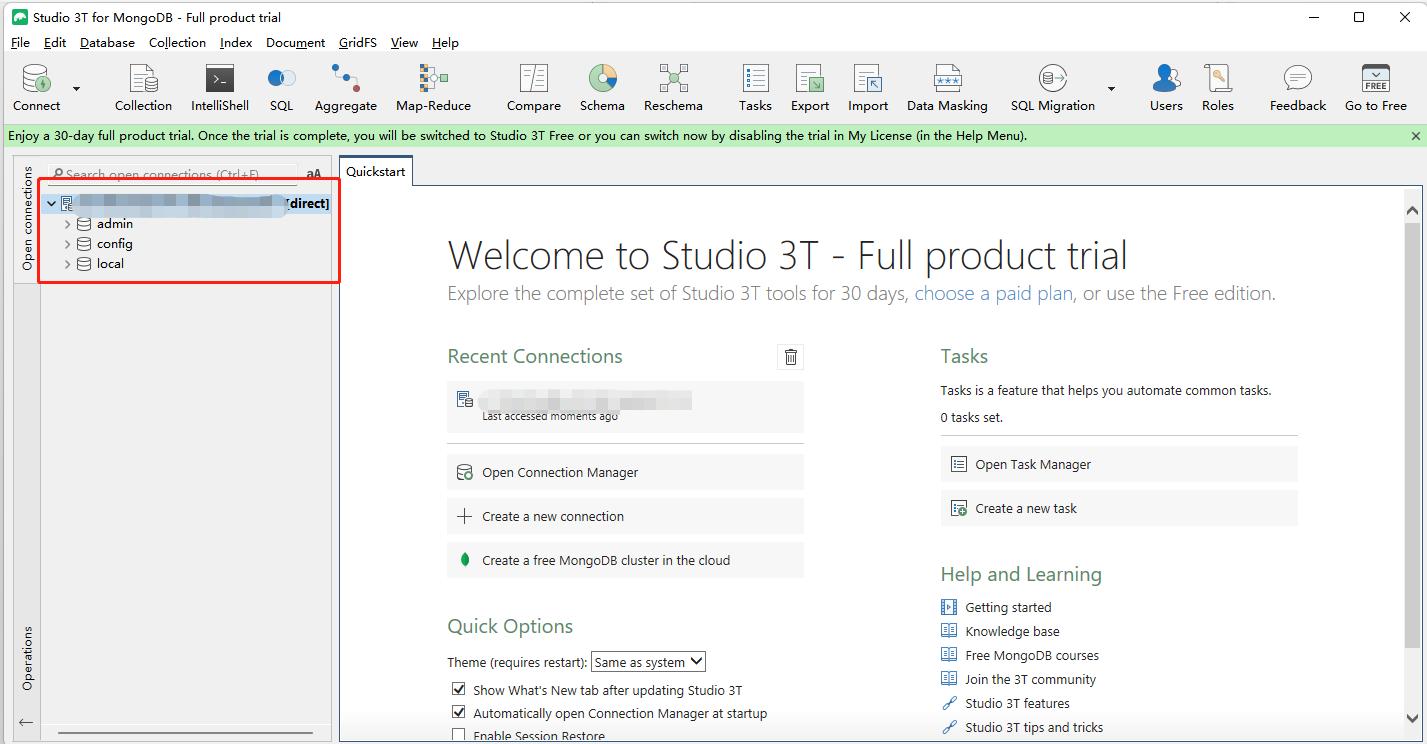Click Open Connection Manager
Viewport: 1427px width, 744px height.
pos(625,472)
